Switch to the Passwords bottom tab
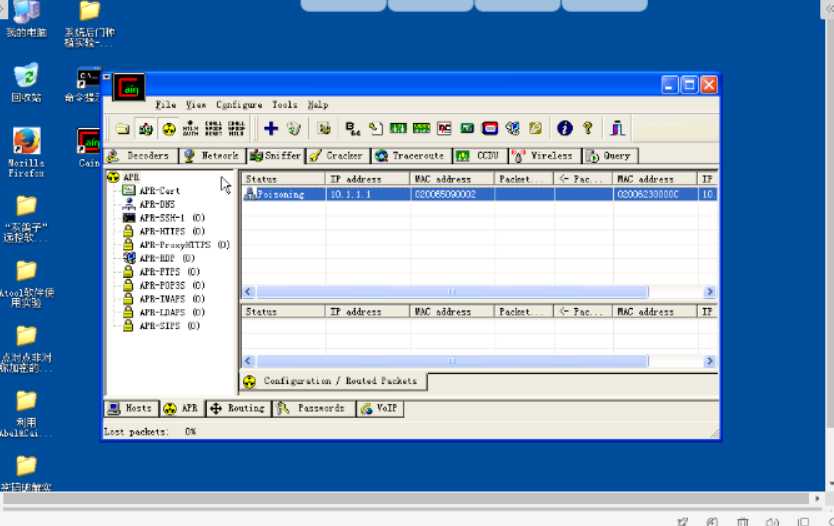The height and width of the screenshot is (526, 834). coord(313,408)
